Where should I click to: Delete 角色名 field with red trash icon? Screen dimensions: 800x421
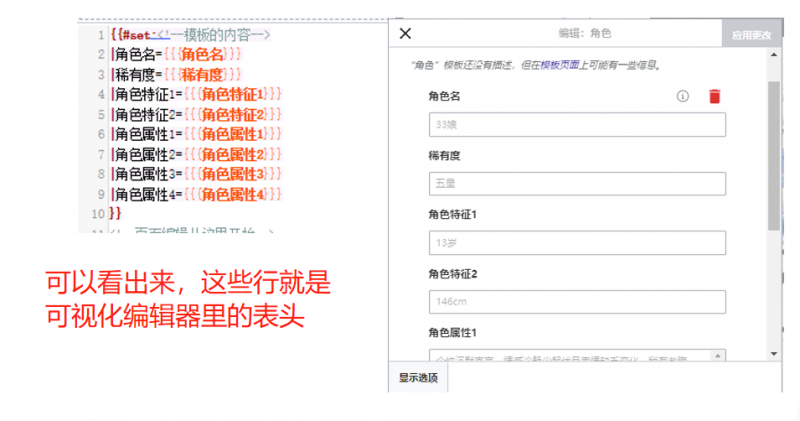pos(715,96)
